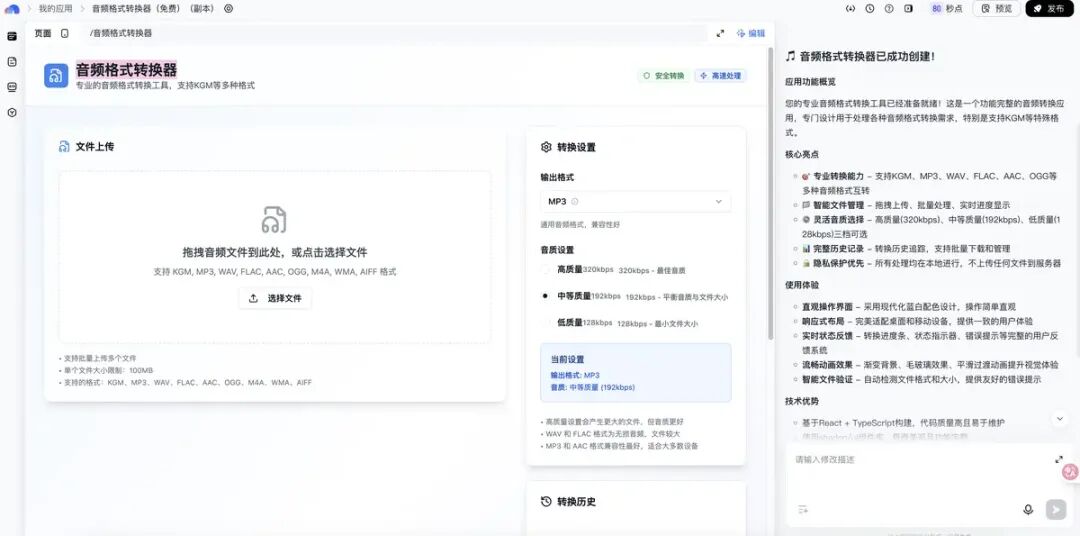Open the document icon in left sidebar
Image resolution: width=1080 pixels, height=536 pixels.
12,62
